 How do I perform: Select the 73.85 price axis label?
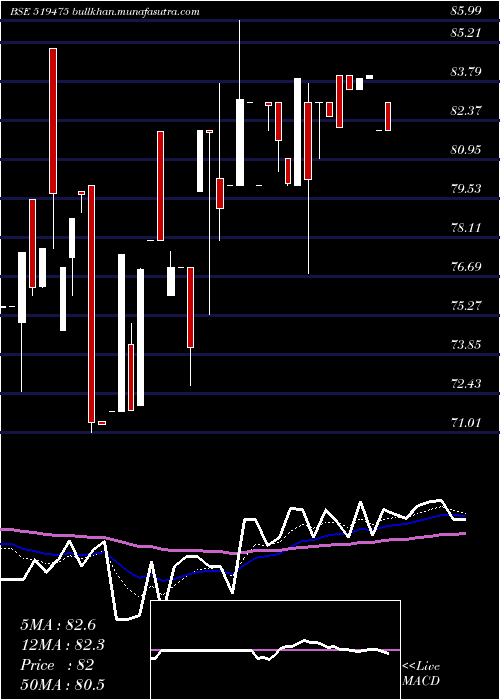click(466, 345)
